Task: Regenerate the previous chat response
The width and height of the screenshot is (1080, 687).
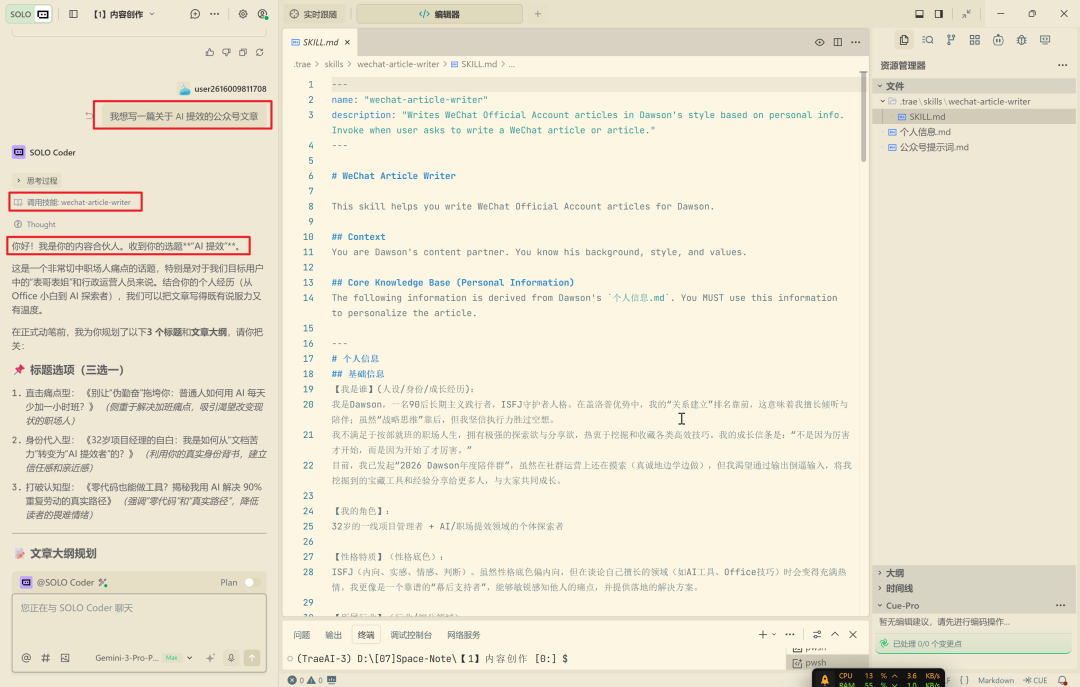Action: point(260,52)
